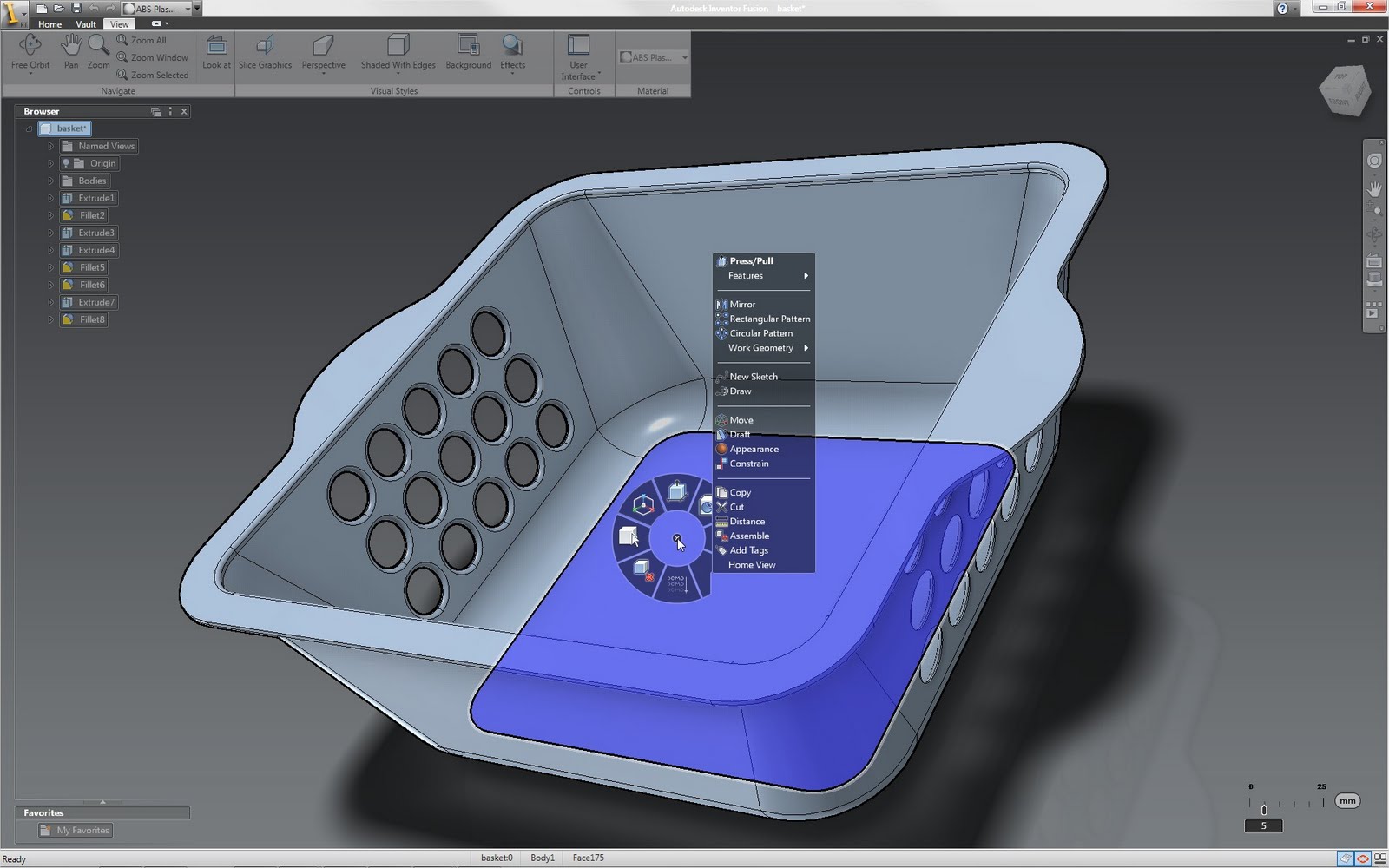The height and width of the screenshot is (868, 1389).
Task: Click the 5 mm scale value field
Action: (1262, 825)
